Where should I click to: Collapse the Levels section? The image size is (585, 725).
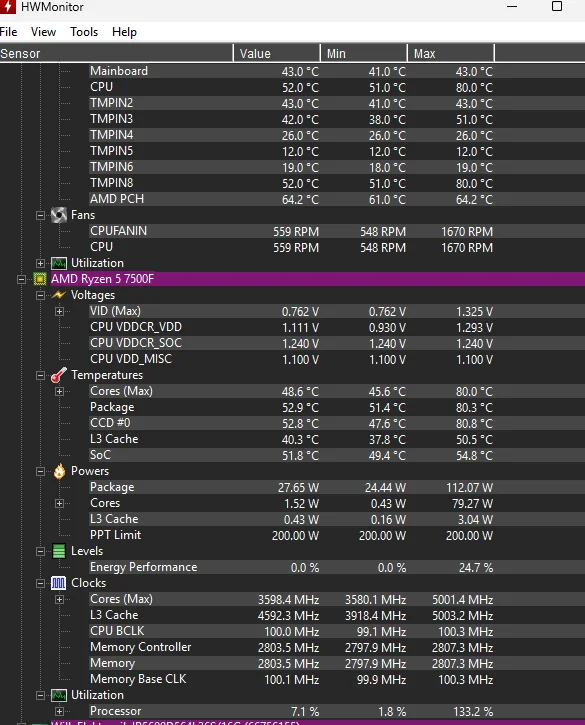click(x=40, y=552)
